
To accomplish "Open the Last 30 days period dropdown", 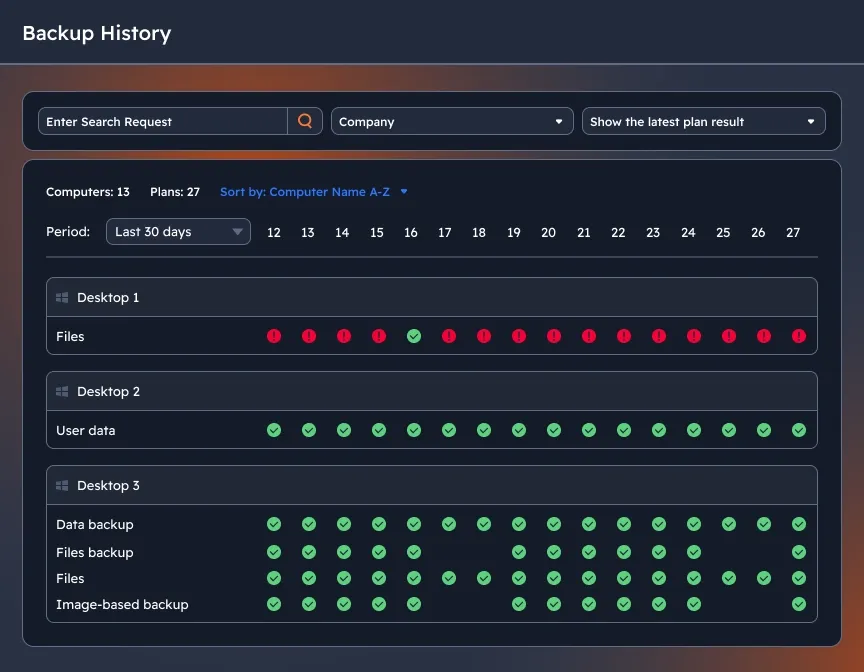I will (178, 231).
